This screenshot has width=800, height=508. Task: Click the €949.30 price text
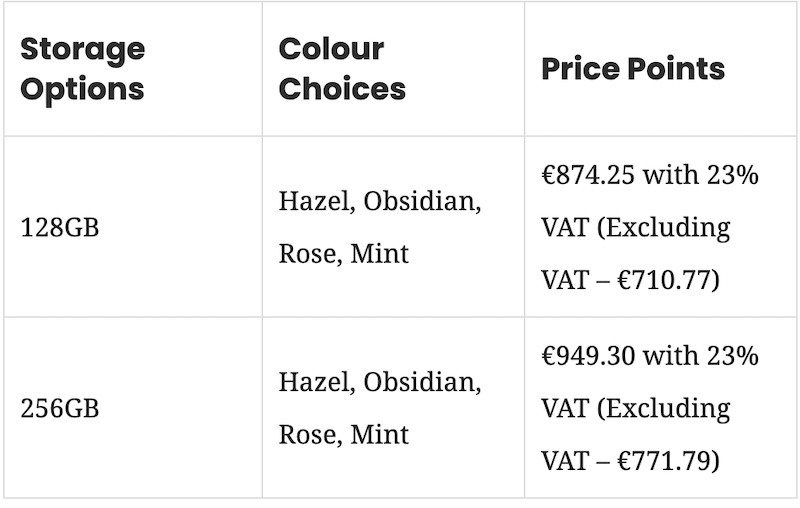pyautogui.click(x=588, y=356)
